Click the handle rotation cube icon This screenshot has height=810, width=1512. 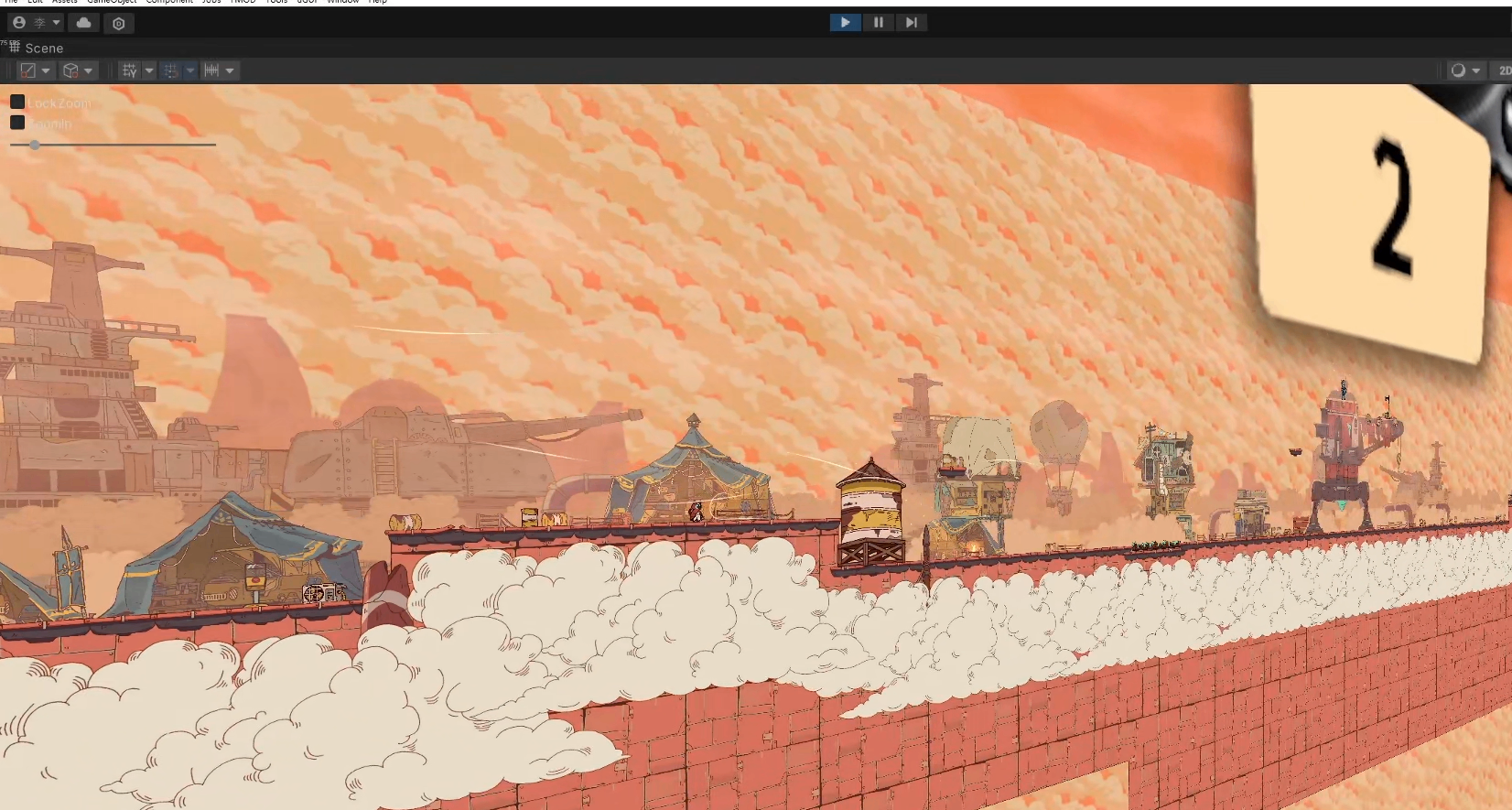(x=70, y=70)
